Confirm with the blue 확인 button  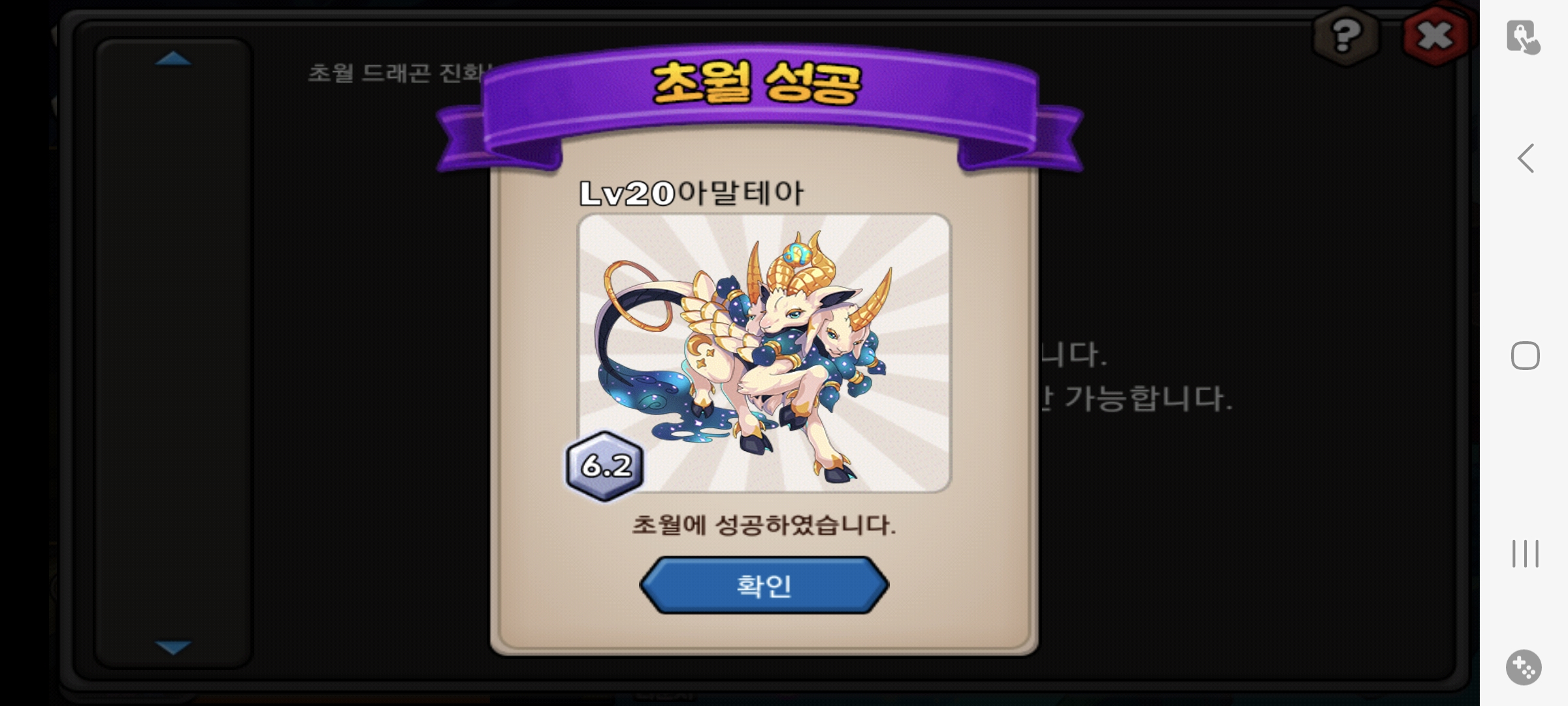point(764,585)
